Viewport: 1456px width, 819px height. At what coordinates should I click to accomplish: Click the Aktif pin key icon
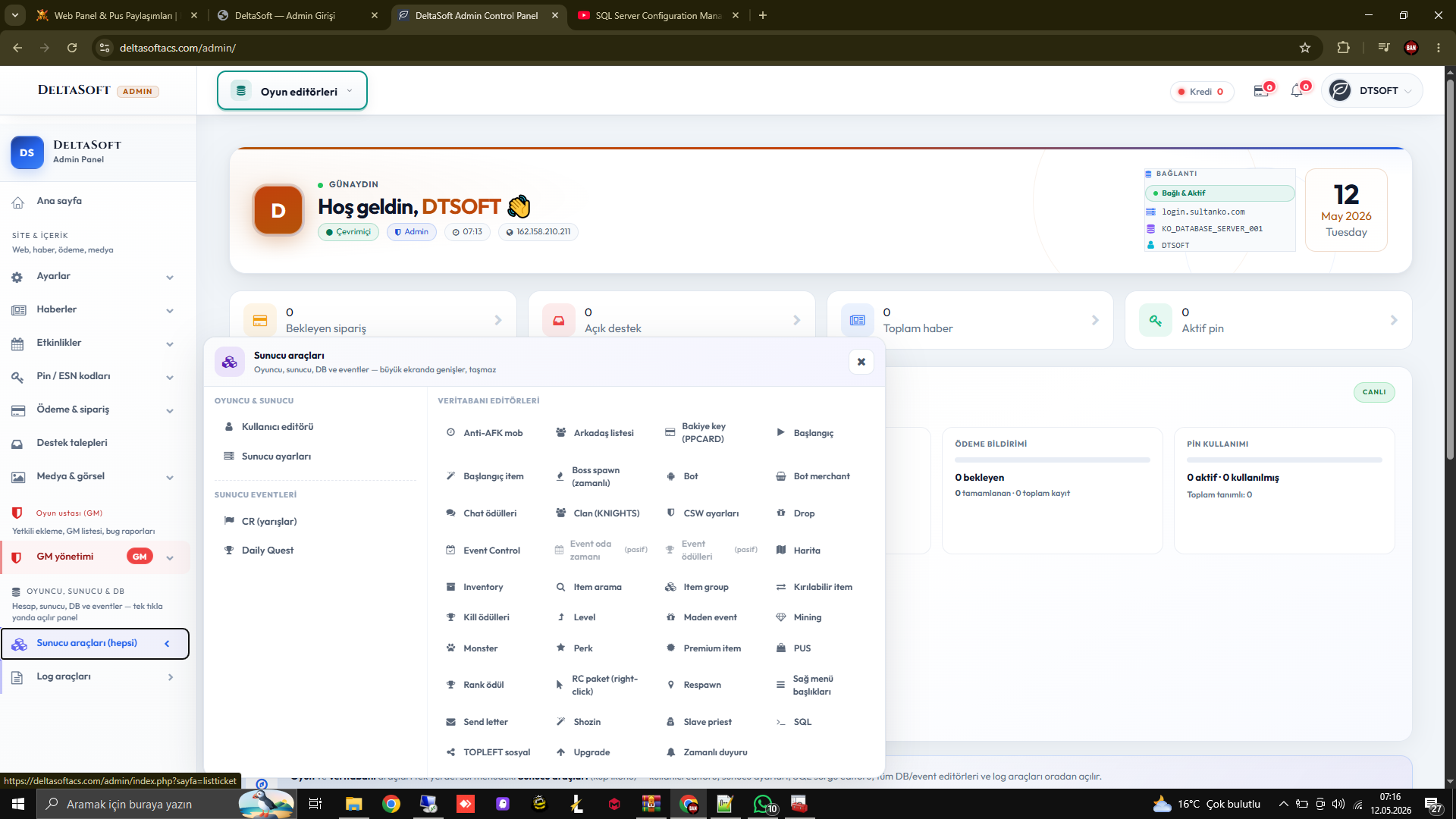coord(1156,320)
